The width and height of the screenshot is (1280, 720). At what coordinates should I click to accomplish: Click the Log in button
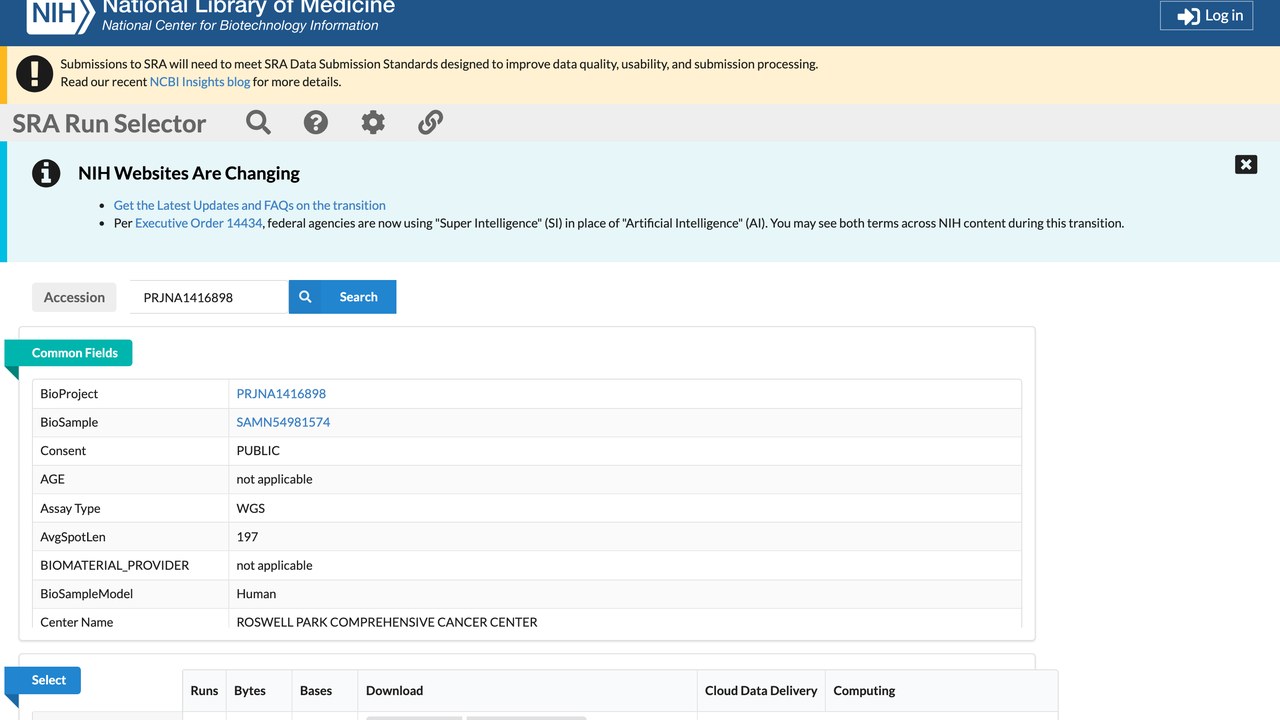pos(1206,15)
